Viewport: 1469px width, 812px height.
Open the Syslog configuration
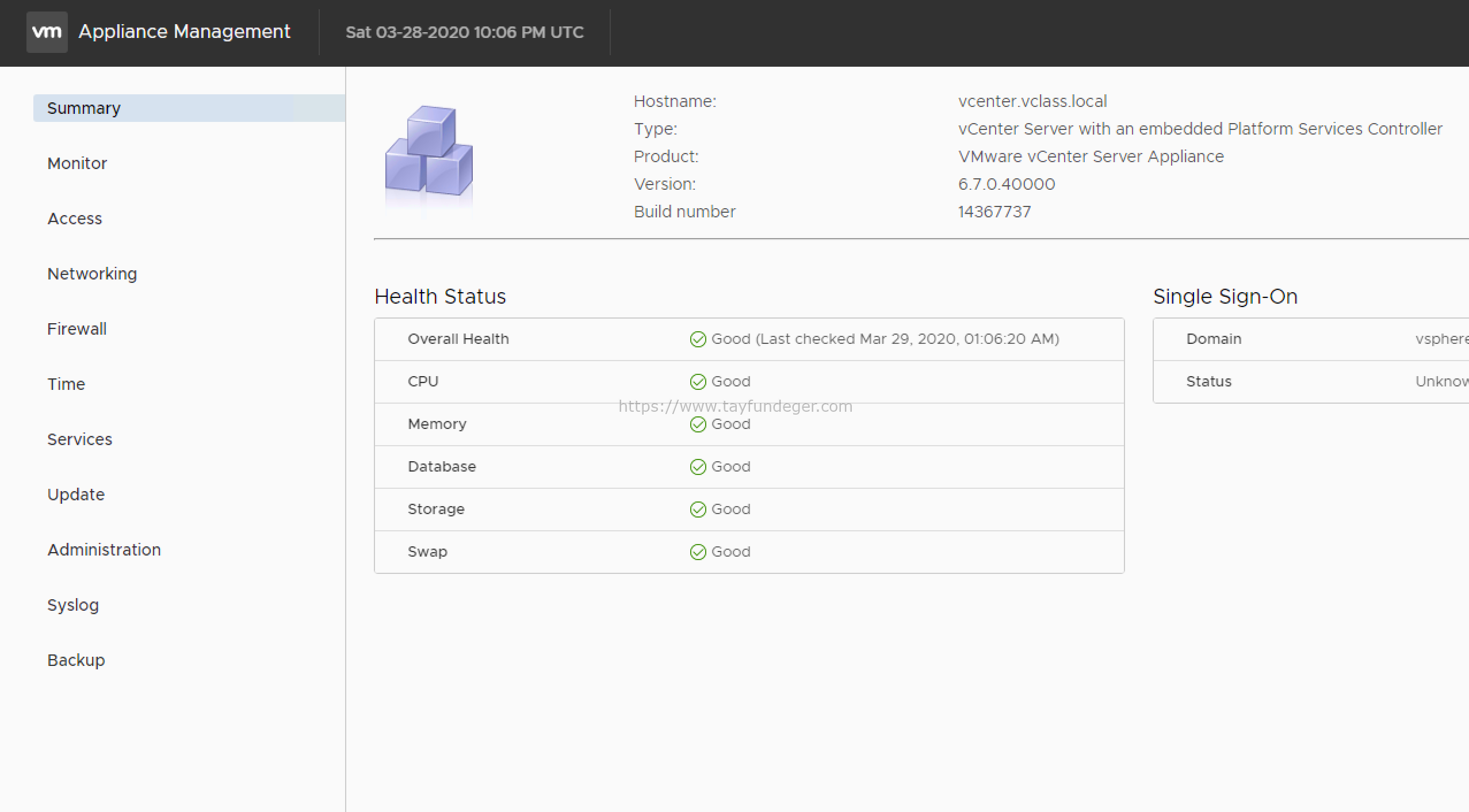pyautogui.click(x=73, y=605)
